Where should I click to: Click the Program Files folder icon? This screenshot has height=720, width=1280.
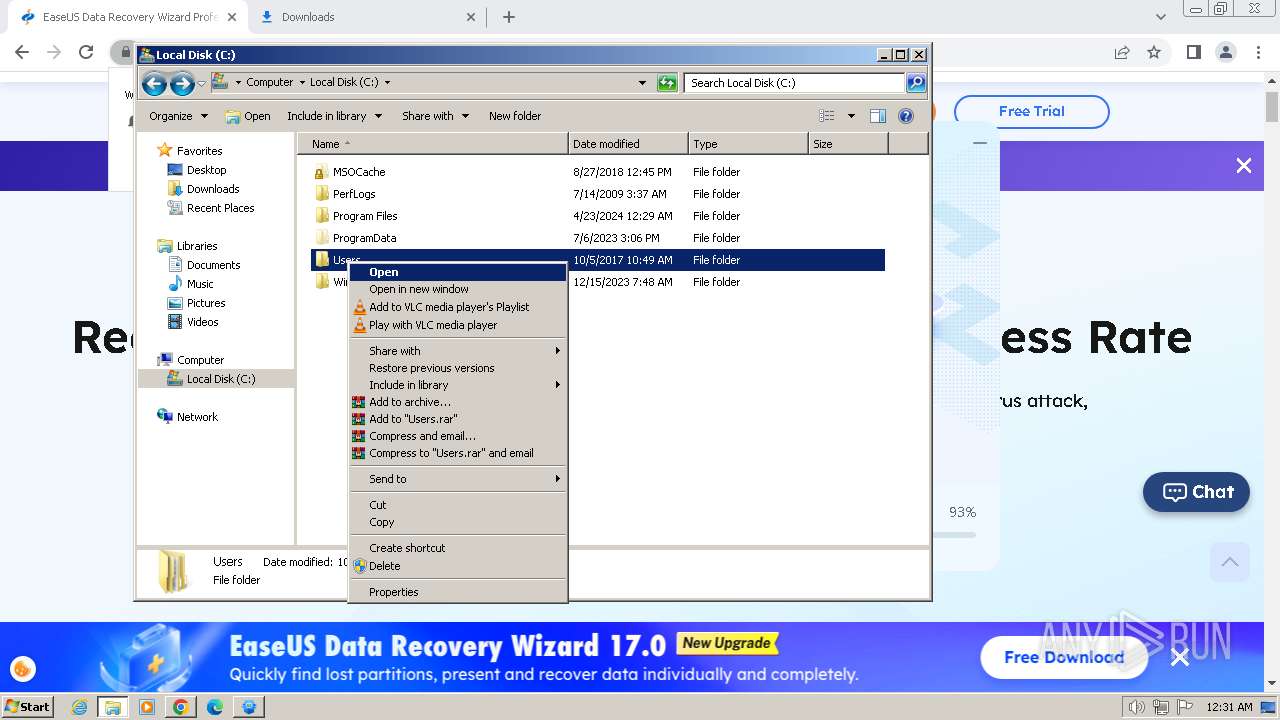pyautogui.click(x=321, y=216)
